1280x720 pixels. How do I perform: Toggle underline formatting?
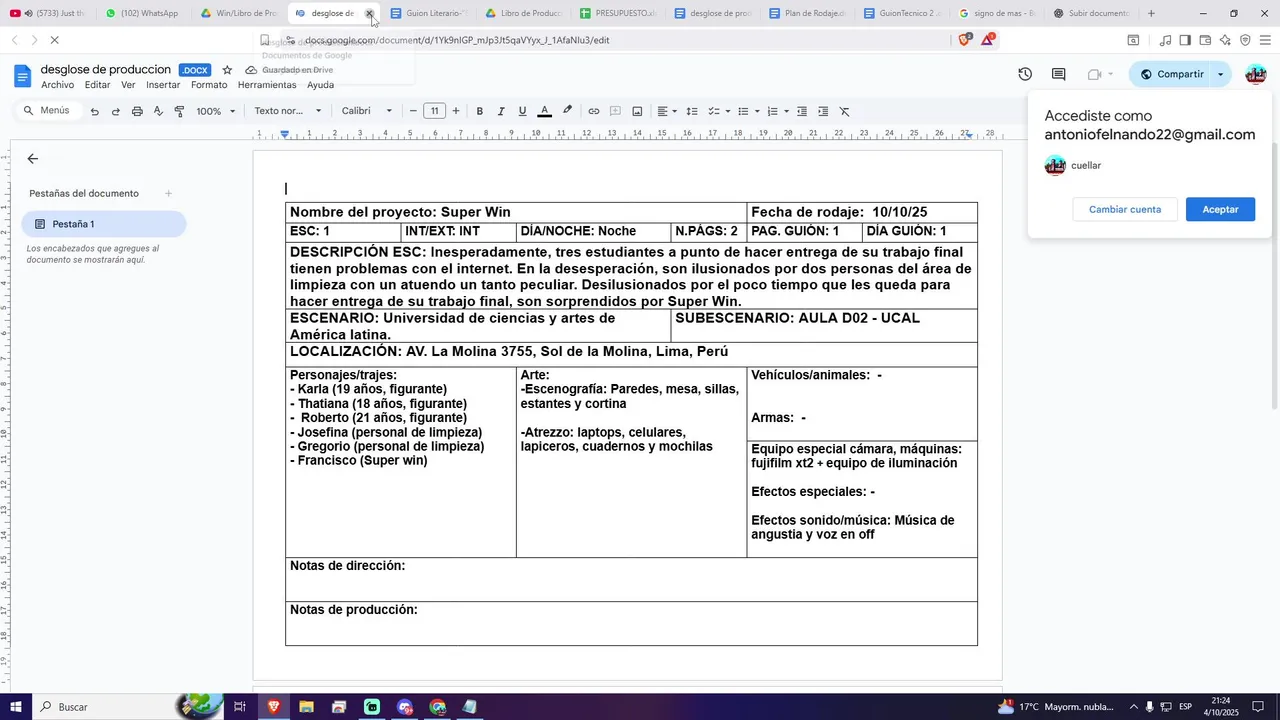pos(522,111)
